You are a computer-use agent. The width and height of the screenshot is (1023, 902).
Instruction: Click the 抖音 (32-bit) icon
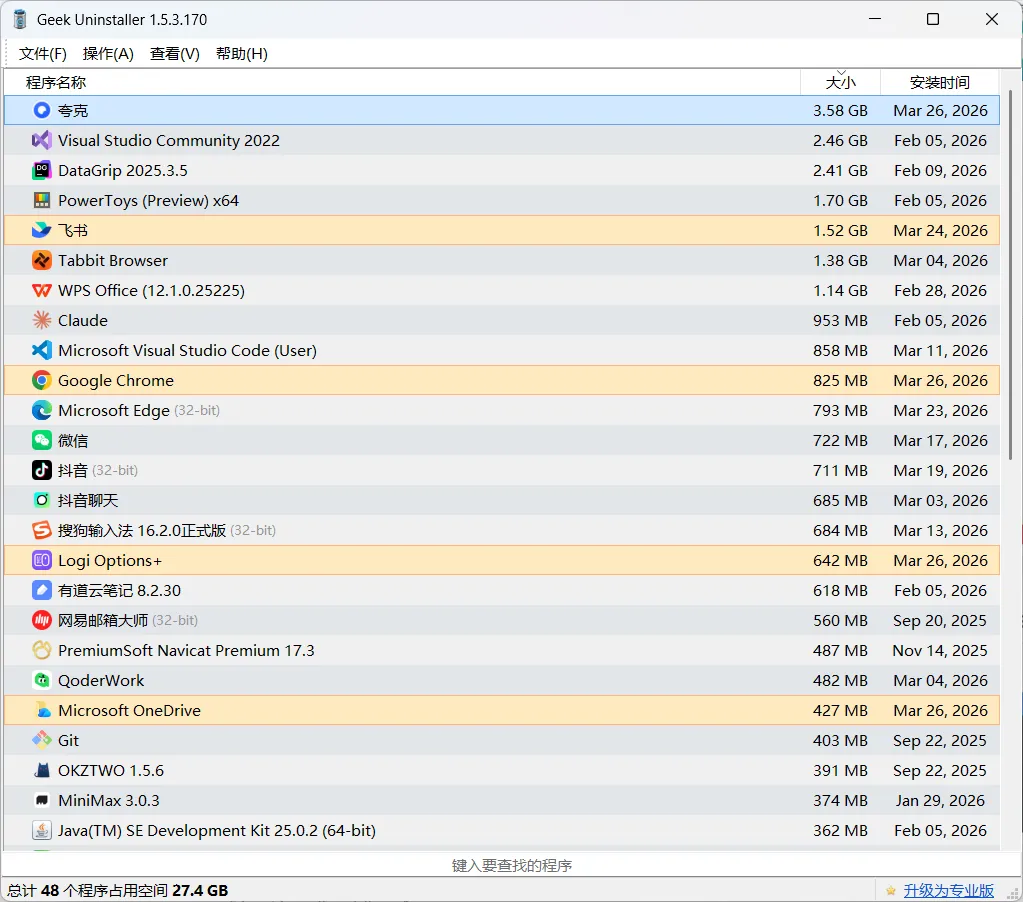pyautogui.click(x=42, y=470)
